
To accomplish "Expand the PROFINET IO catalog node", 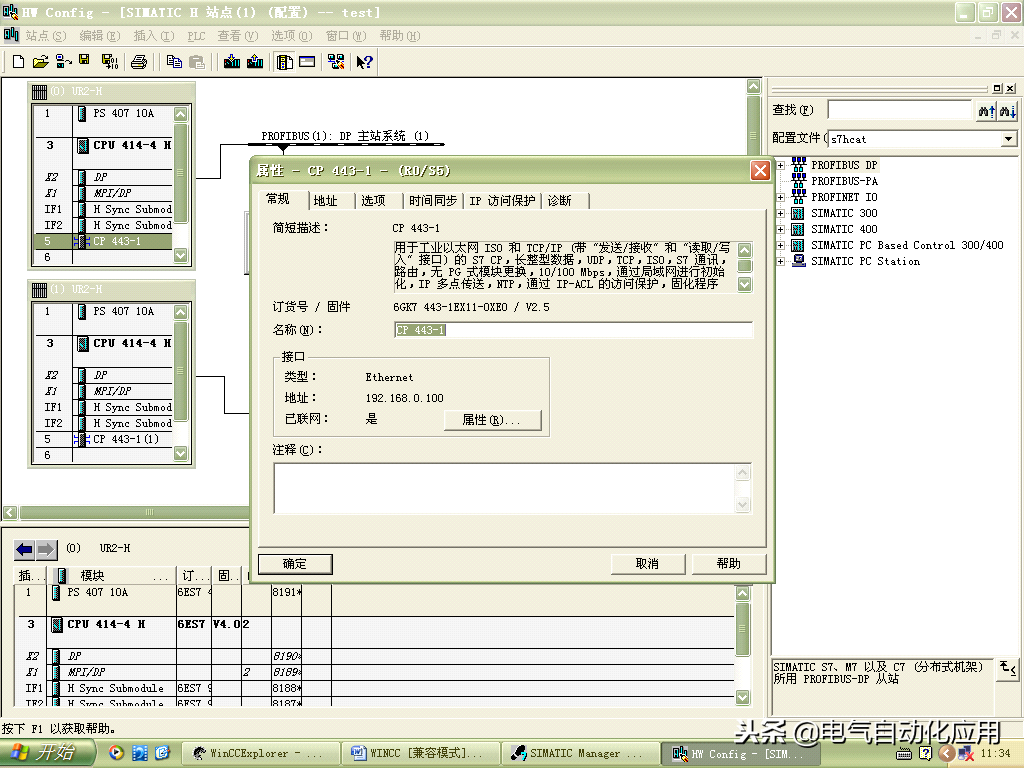I will [780, 197].
